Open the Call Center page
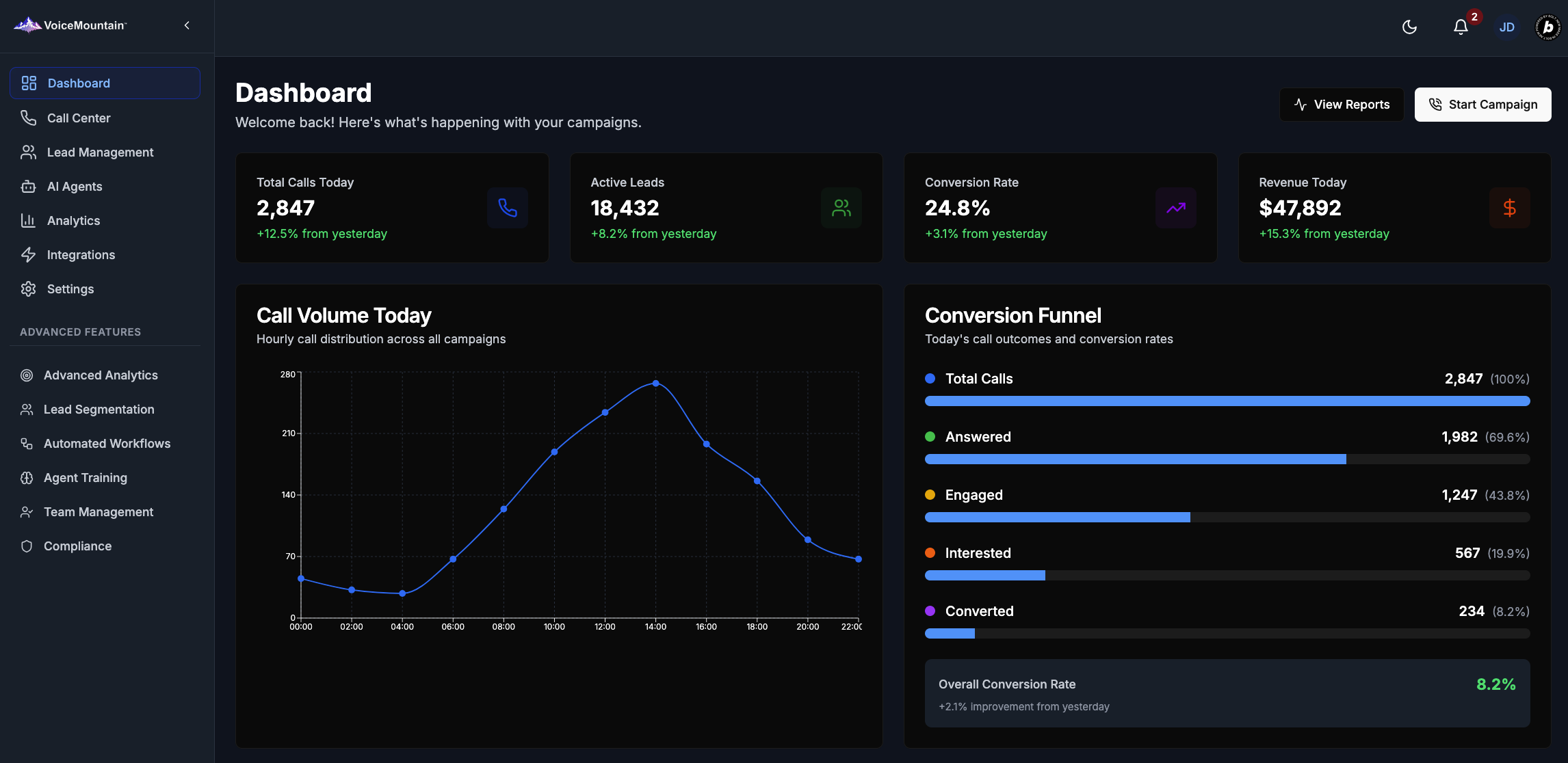This screenshot has height=763, width=1568. point(79,118)
